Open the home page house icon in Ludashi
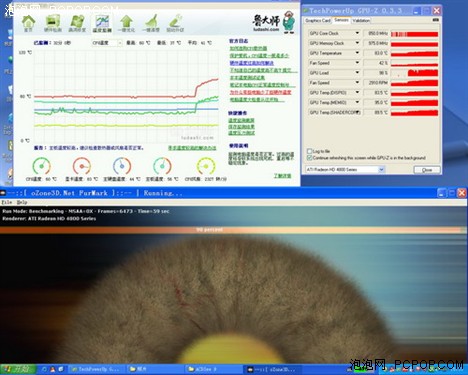Viewport: 468px width, 375px height. [x=28, y=23]
